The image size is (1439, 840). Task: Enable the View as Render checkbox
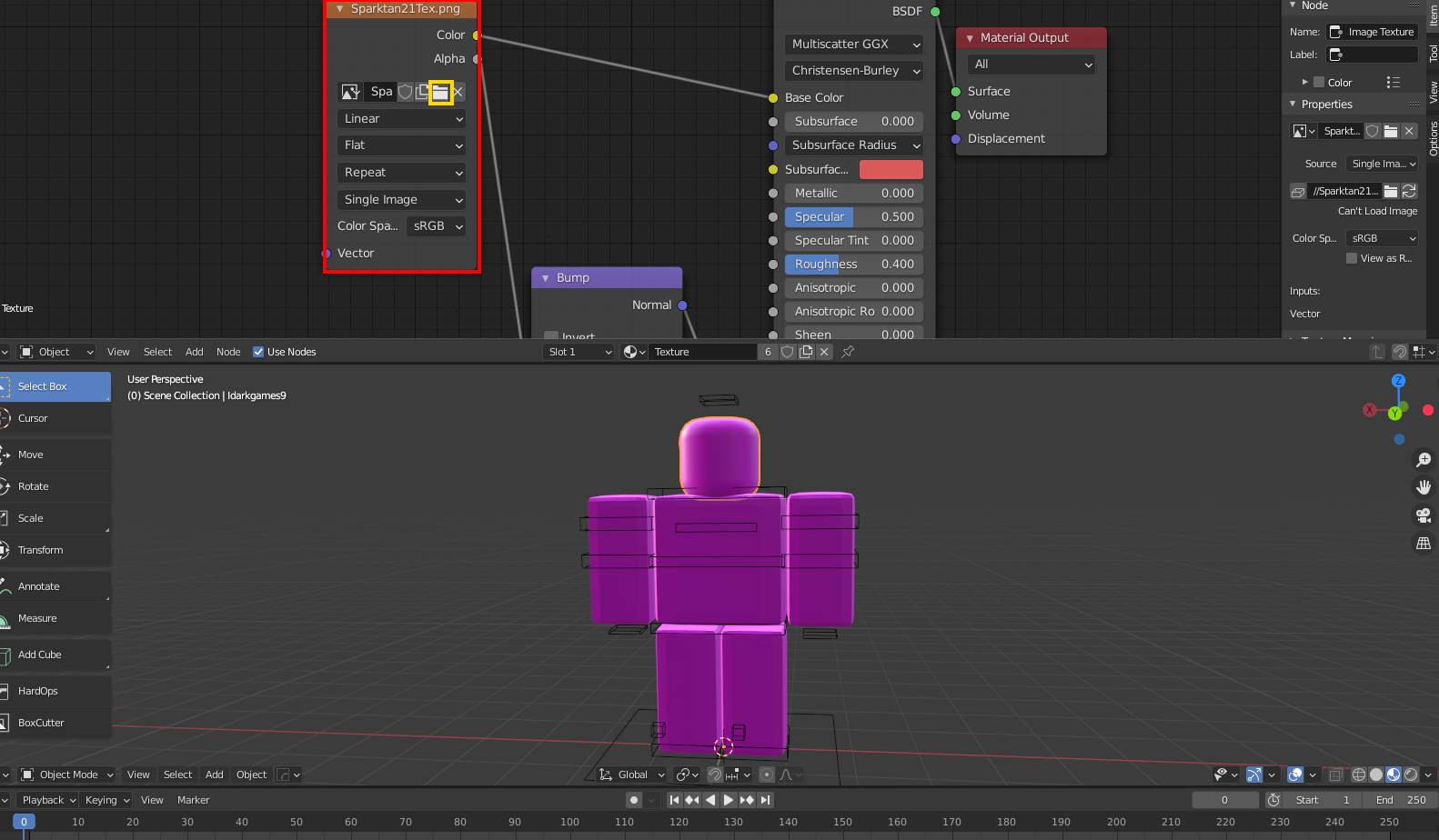pyautogui.click(x=1352, y=258)
